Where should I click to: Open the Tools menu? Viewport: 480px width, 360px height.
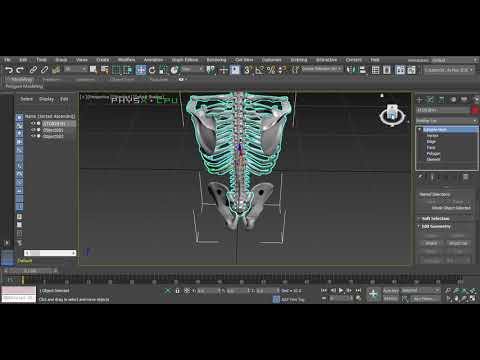click(41, 60)
